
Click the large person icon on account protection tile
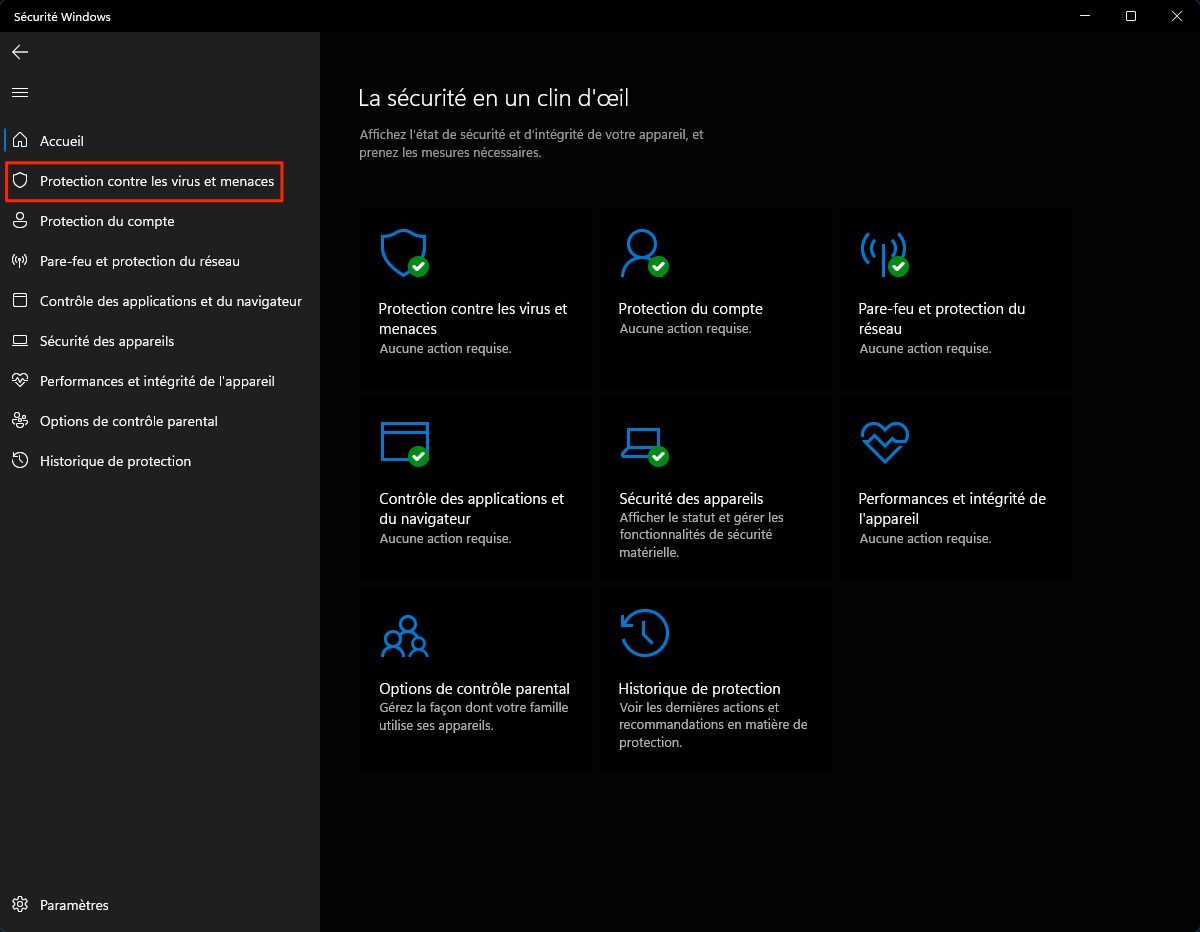coord(643,253)
